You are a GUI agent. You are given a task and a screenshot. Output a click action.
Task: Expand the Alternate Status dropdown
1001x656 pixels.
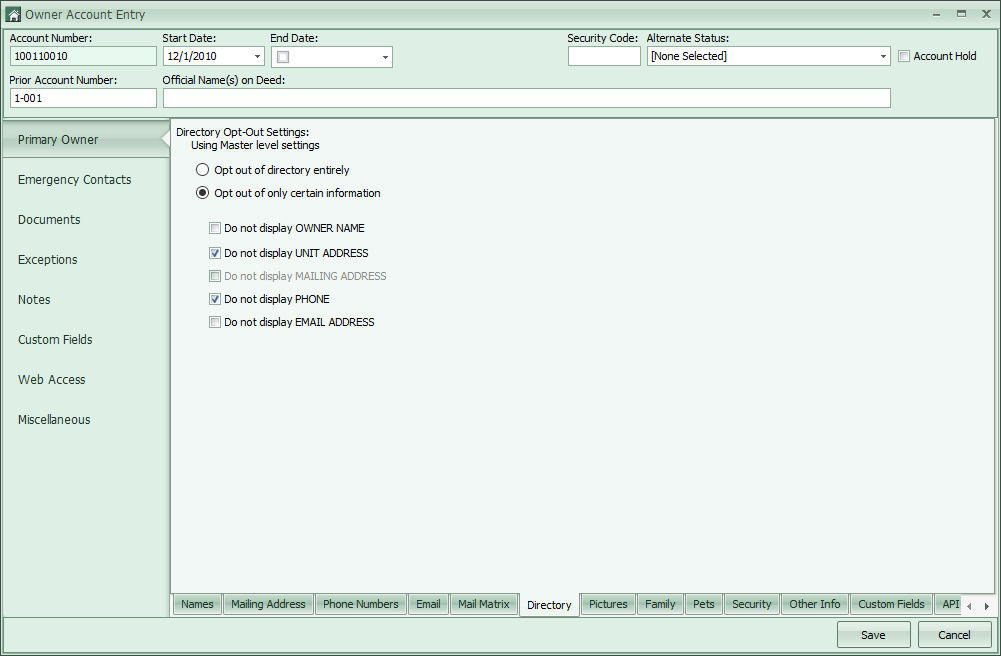[883, 56]
